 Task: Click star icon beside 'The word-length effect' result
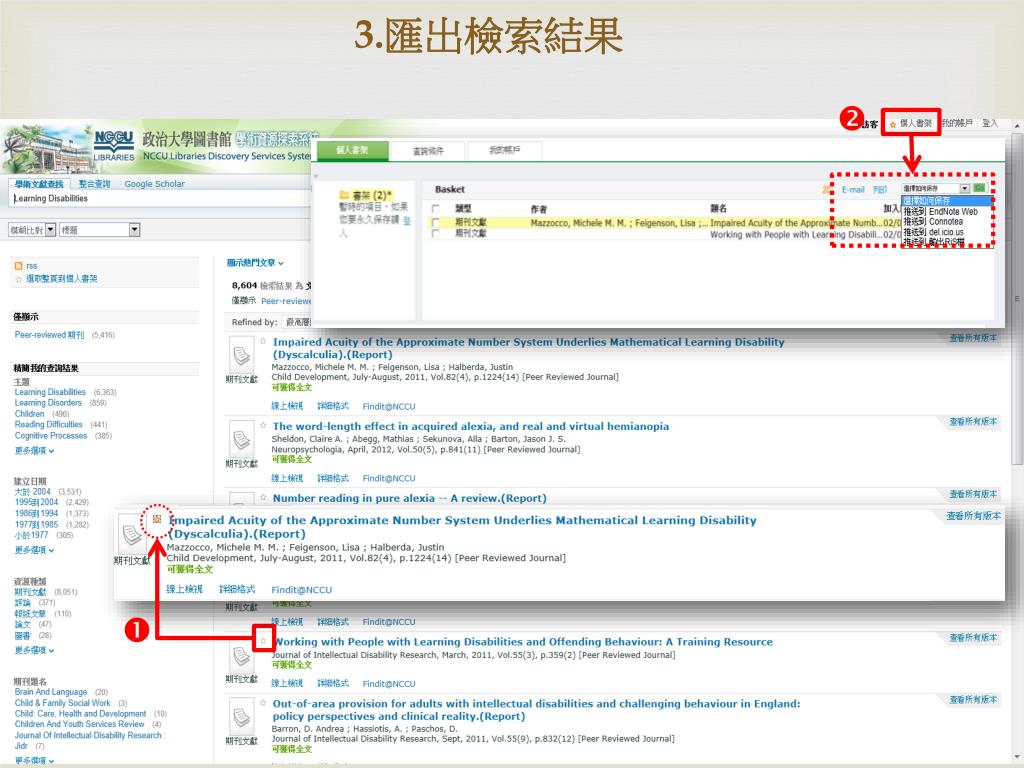click(x=263, y=425)
